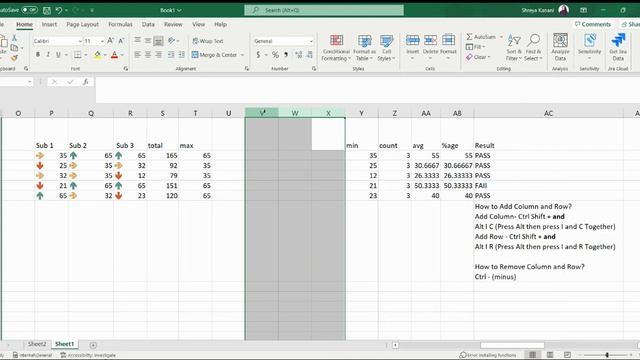
Task: Open the font size dropdown
Action: tap(102, 41)
